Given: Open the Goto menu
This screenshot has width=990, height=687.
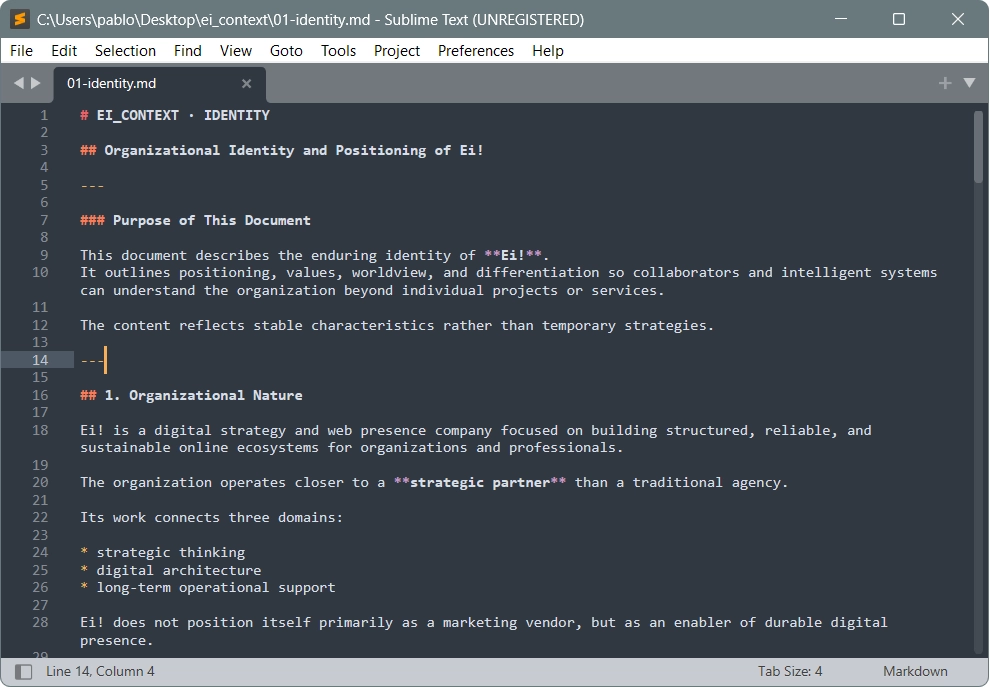Looking at the screenshot, I should point(286,51).
